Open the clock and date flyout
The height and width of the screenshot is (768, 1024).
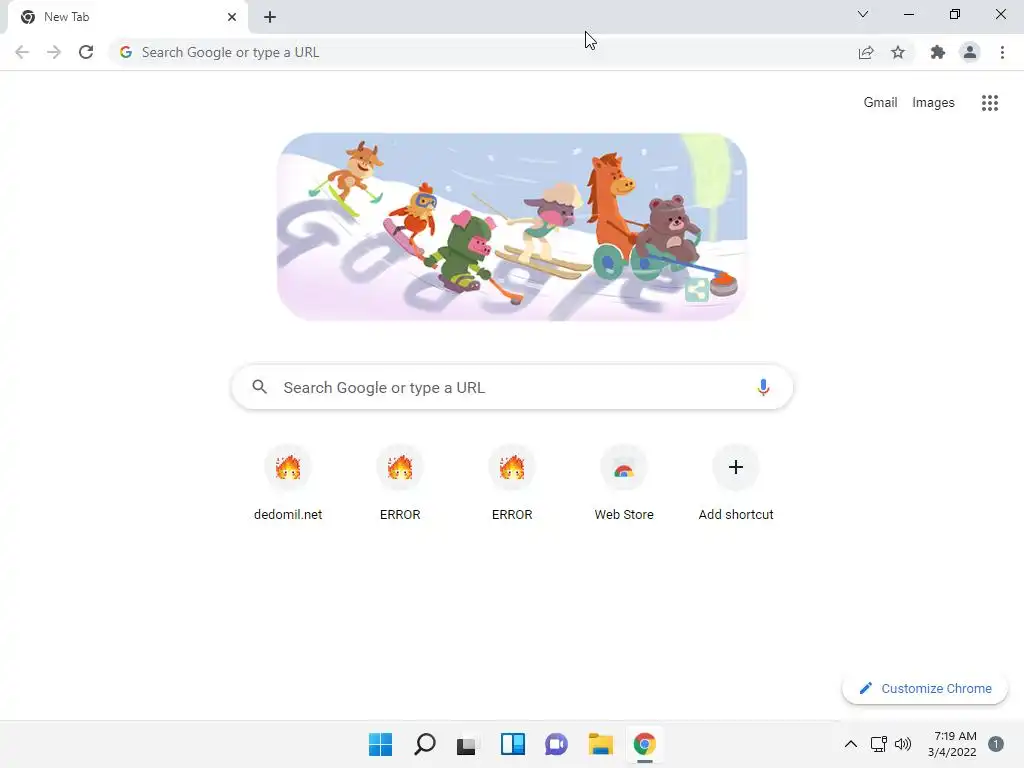[x=953, y=744]
